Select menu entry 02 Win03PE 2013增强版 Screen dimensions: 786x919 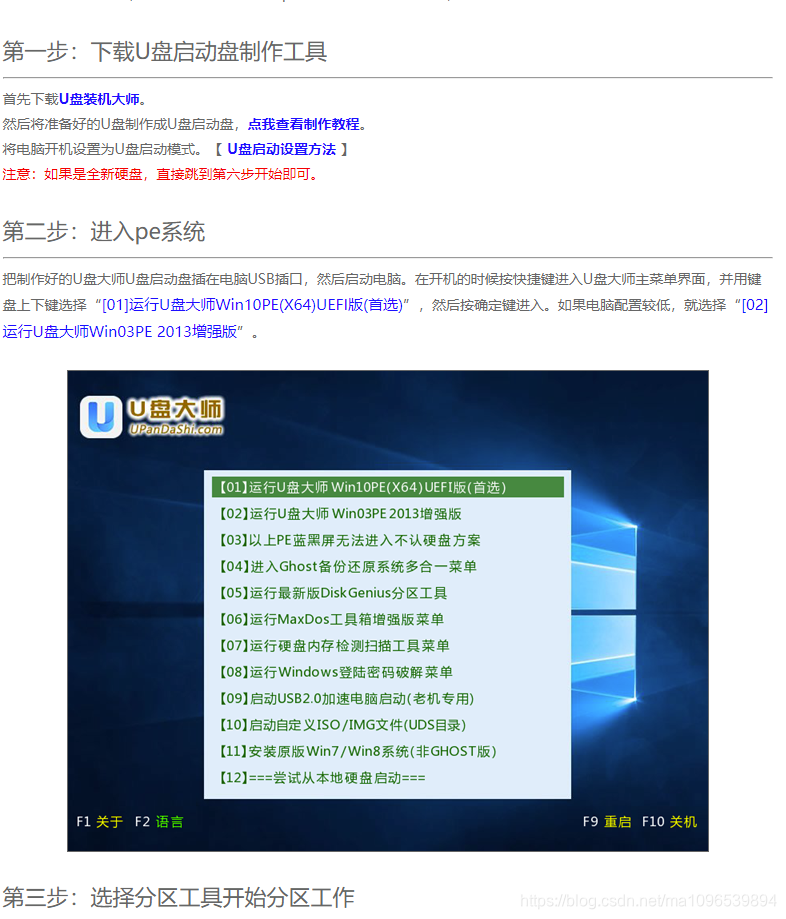341,514
